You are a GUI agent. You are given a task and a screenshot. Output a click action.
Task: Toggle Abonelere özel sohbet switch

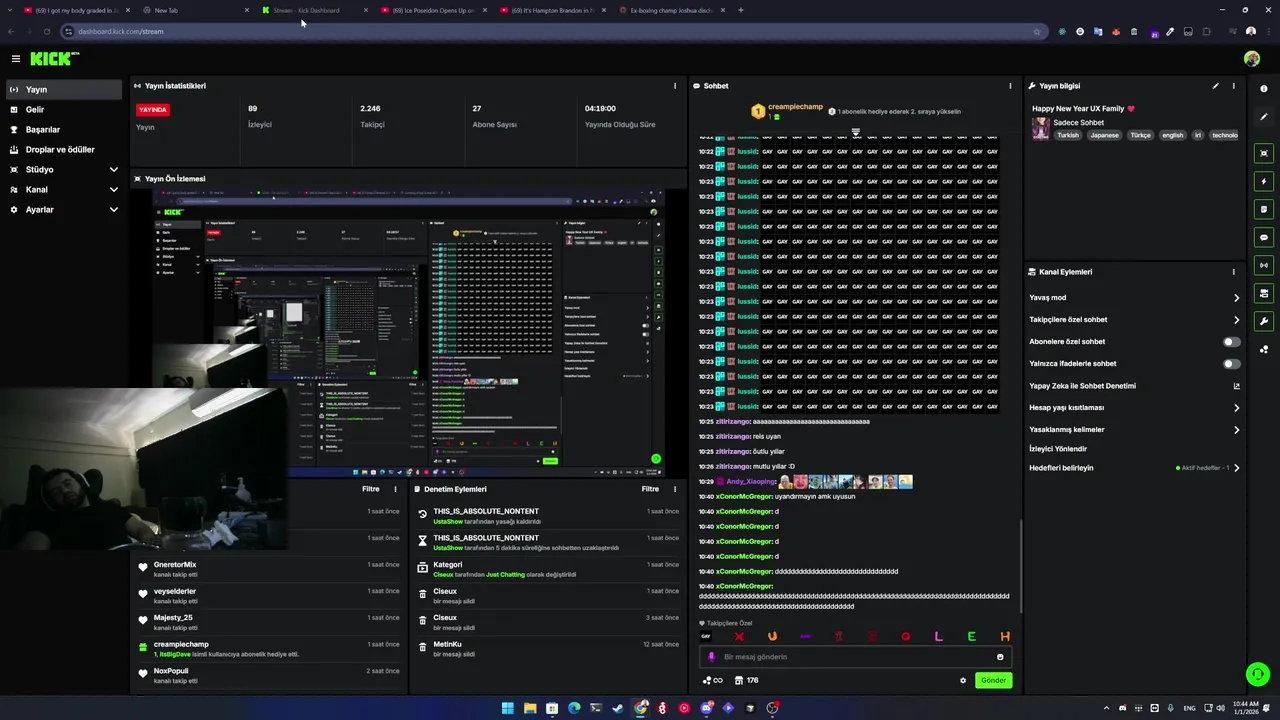click(x=1232, y=342)
